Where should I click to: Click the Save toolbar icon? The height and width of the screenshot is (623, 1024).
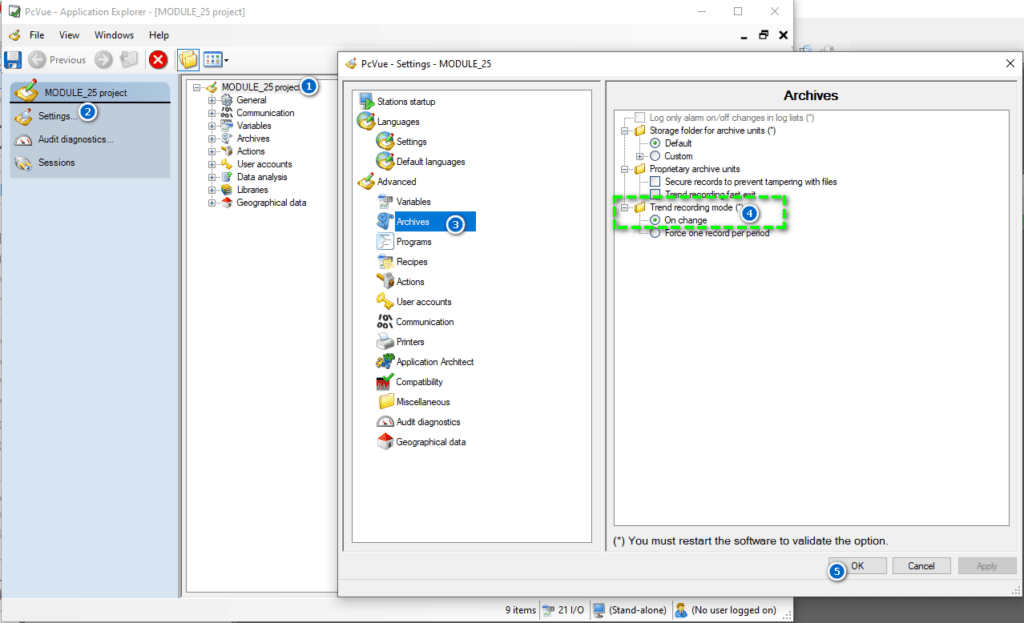pos(13,60)
